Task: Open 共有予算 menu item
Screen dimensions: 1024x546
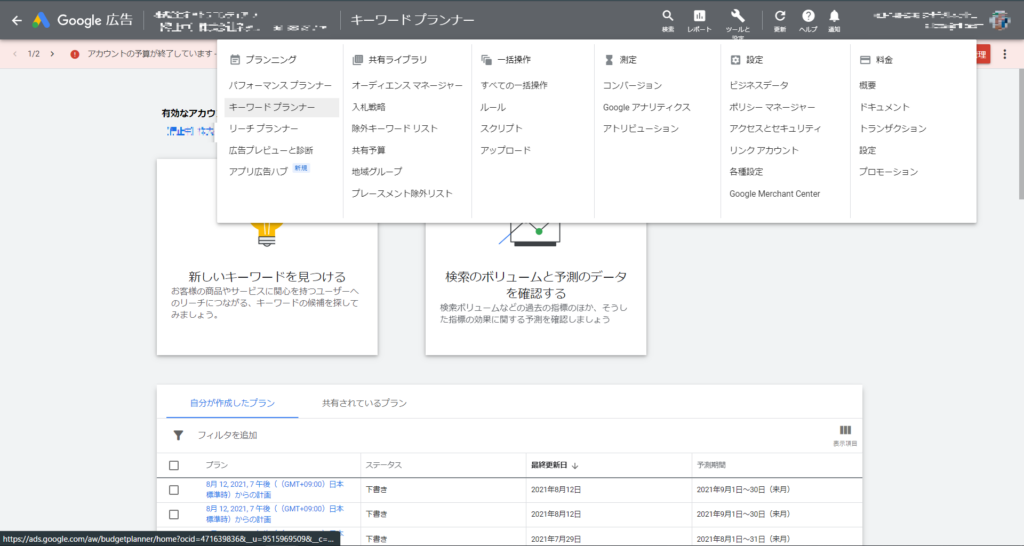Action: click(x=368, y=150)
